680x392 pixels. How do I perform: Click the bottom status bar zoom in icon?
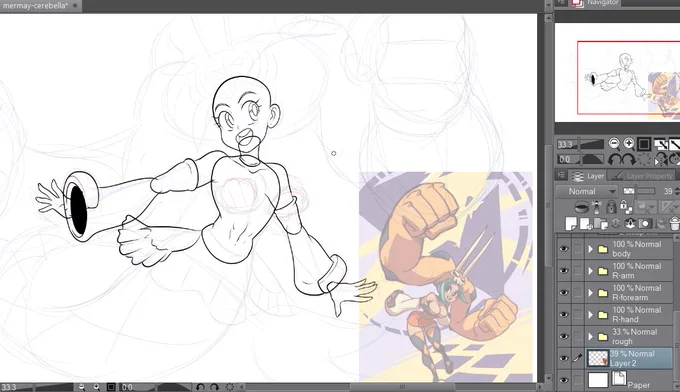coord(96,387)
